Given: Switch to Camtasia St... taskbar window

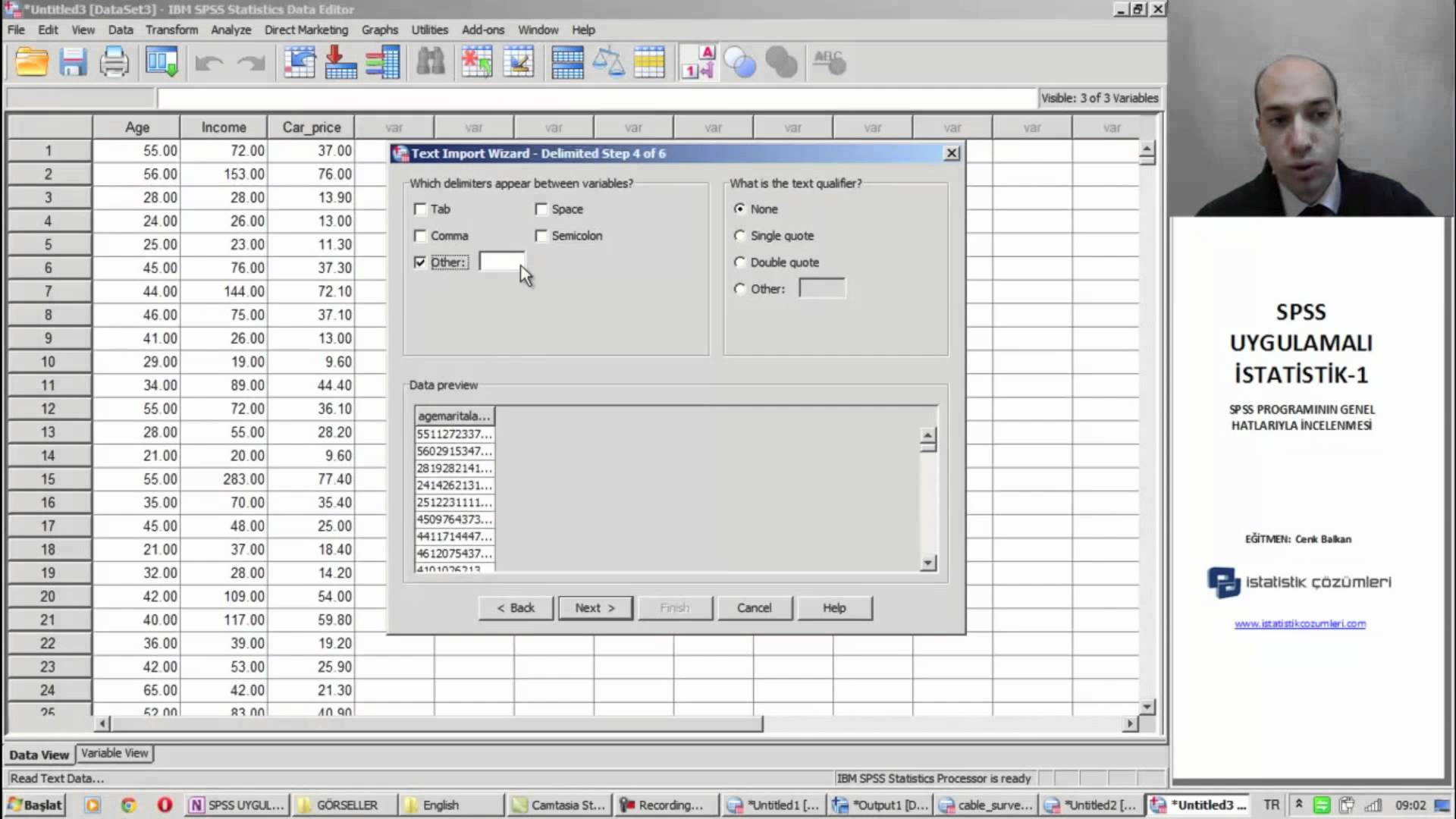Looking at the screenshot, I should click(559, 805).
